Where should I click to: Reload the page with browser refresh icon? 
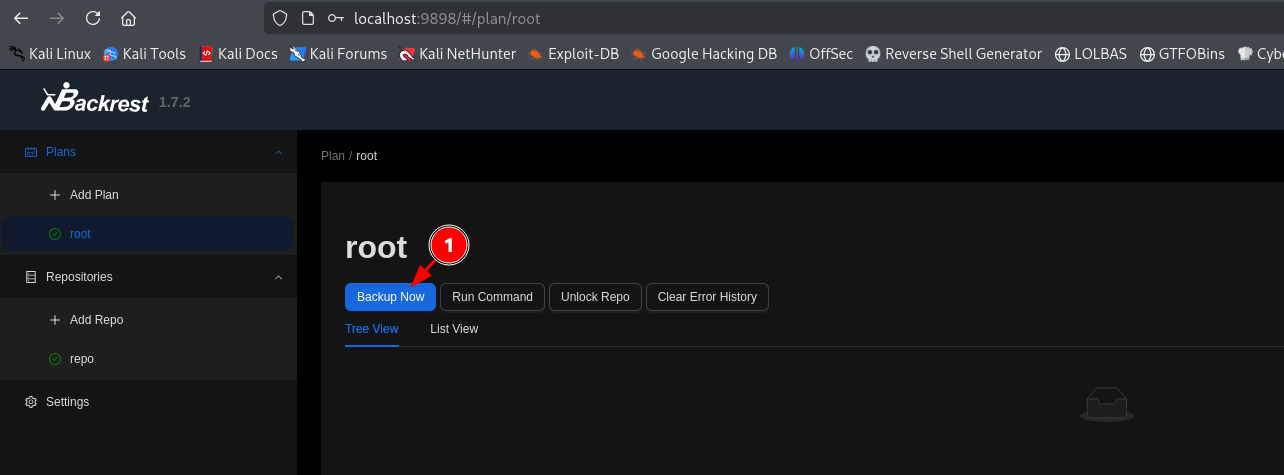tap(93, 18)
